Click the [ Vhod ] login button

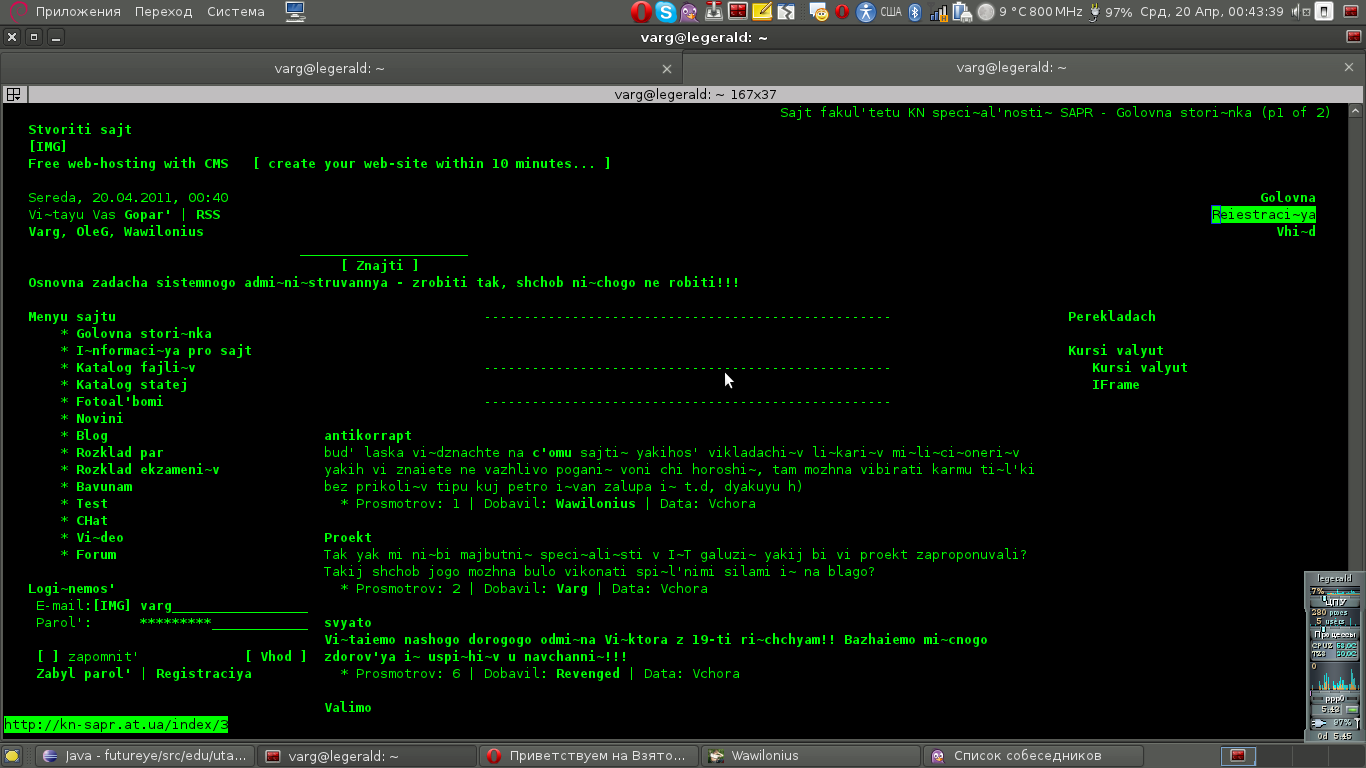coord(276,657)
